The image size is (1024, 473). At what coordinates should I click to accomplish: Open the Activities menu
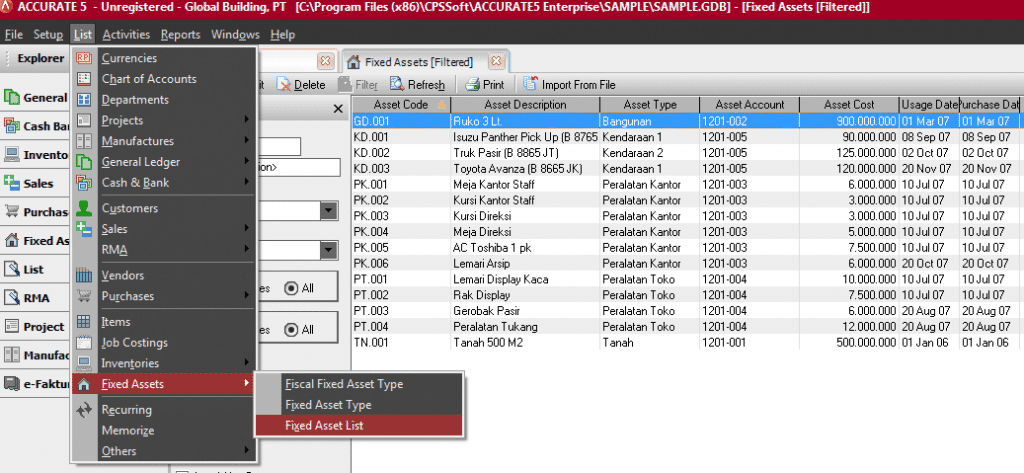tap(126, 35)
